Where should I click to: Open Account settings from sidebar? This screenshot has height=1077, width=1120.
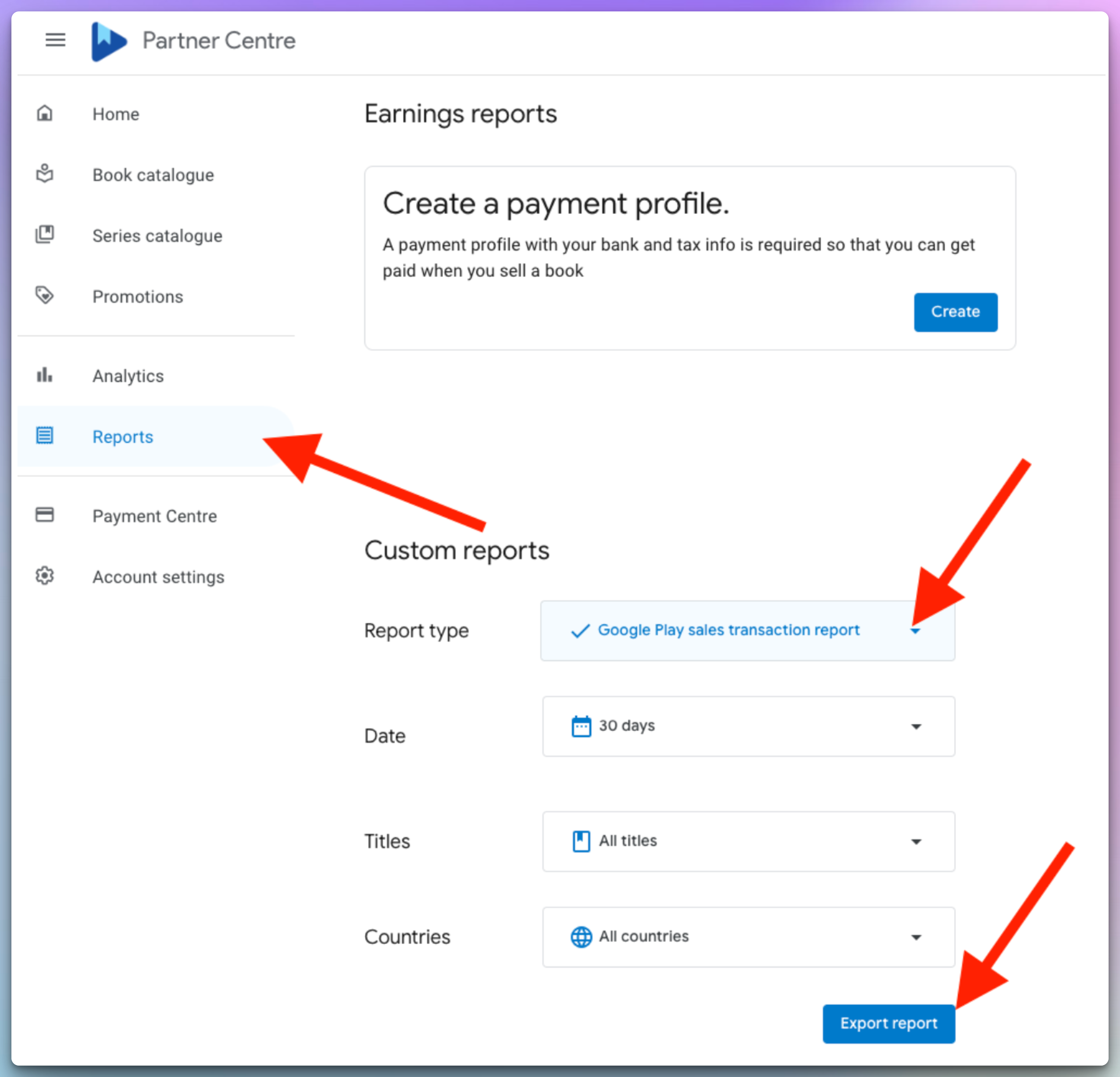(156, 577)
